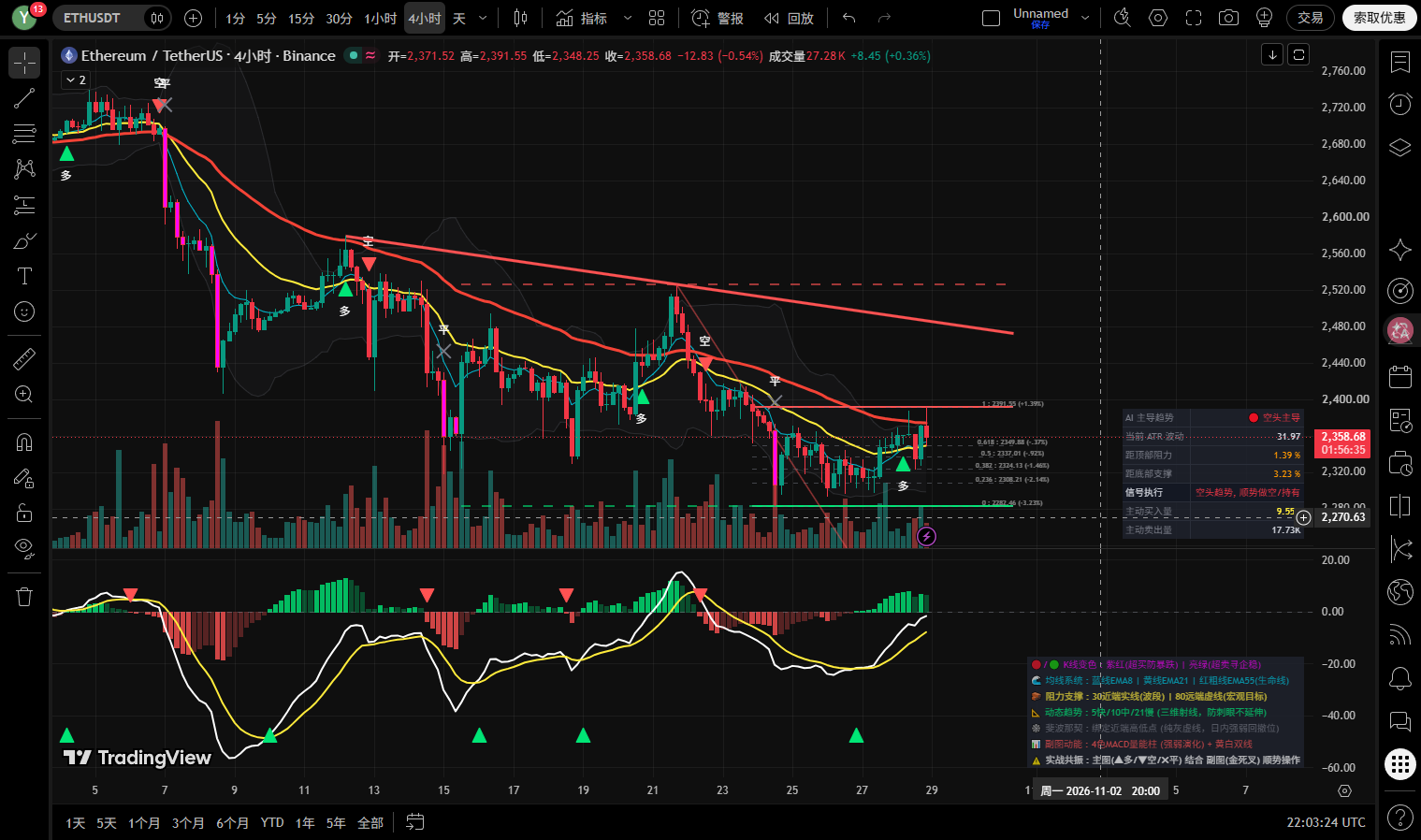Collapse the pane with the down arrow button
This screenshot has width=1421, height=840.
click(1272, 54)
